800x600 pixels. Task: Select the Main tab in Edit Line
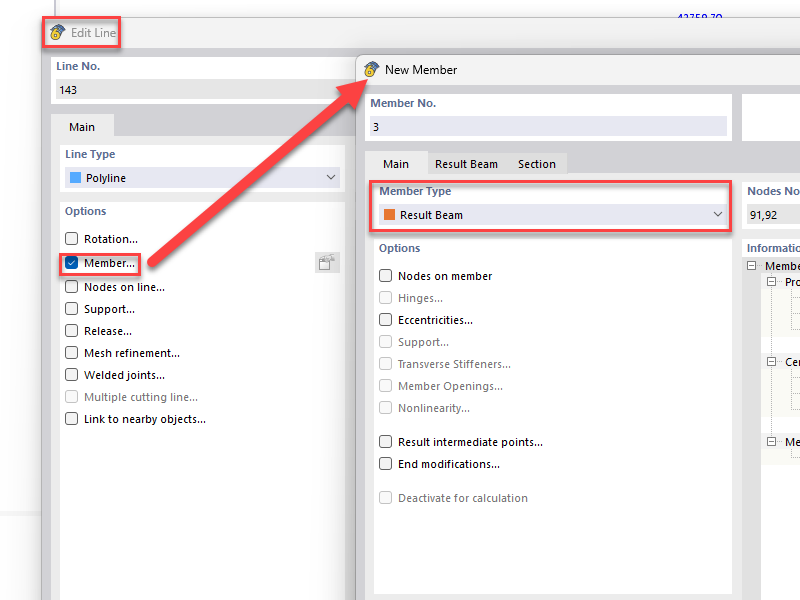click(x=82, y=126)
